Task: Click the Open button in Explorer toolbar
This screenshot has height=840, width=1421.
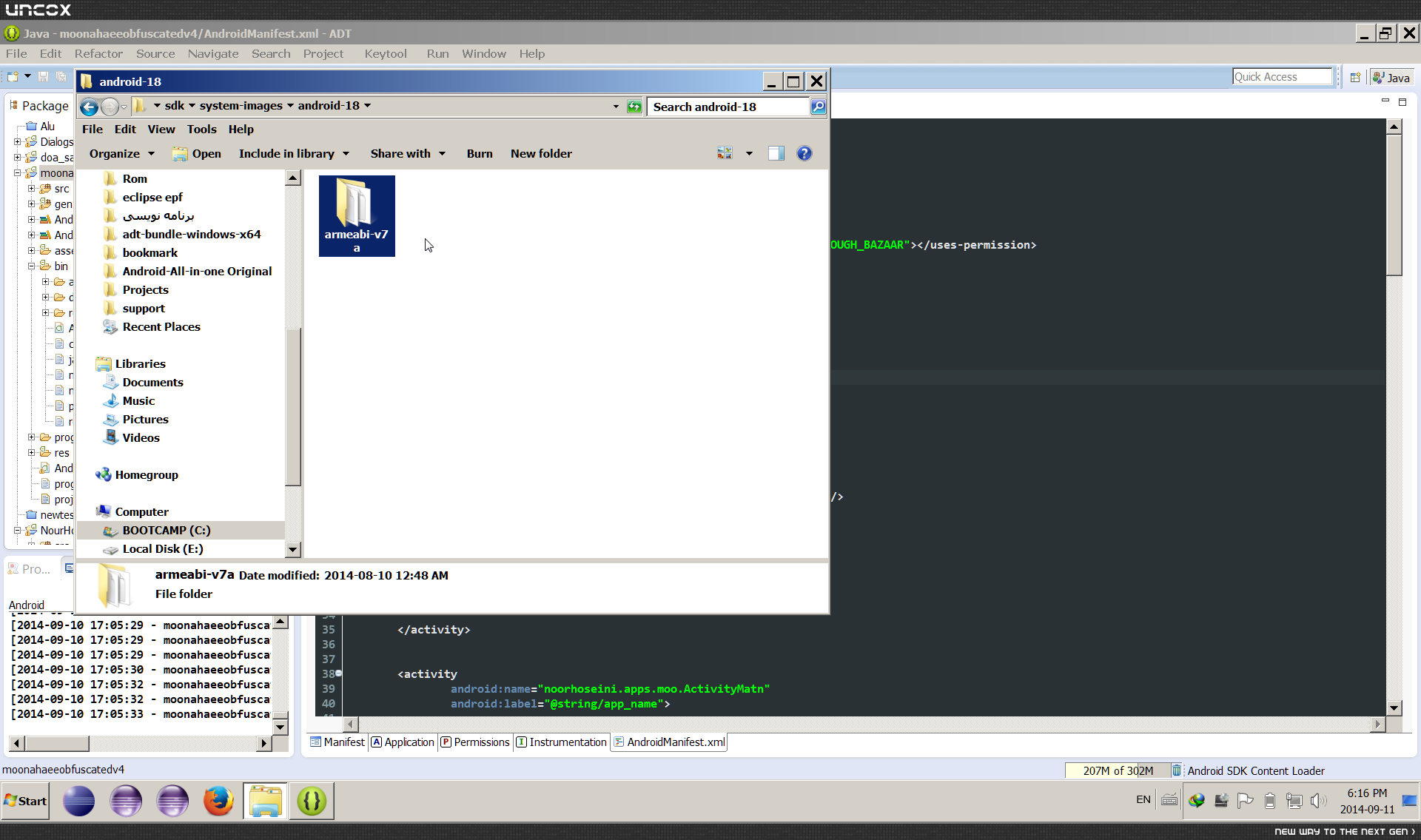Action: [x=197, y=153]
